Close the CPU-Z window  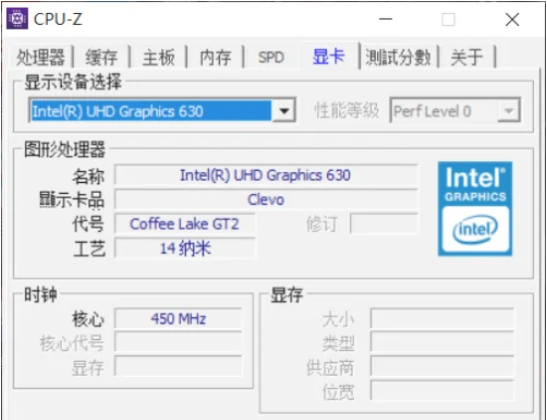click(x=512, y=19)
